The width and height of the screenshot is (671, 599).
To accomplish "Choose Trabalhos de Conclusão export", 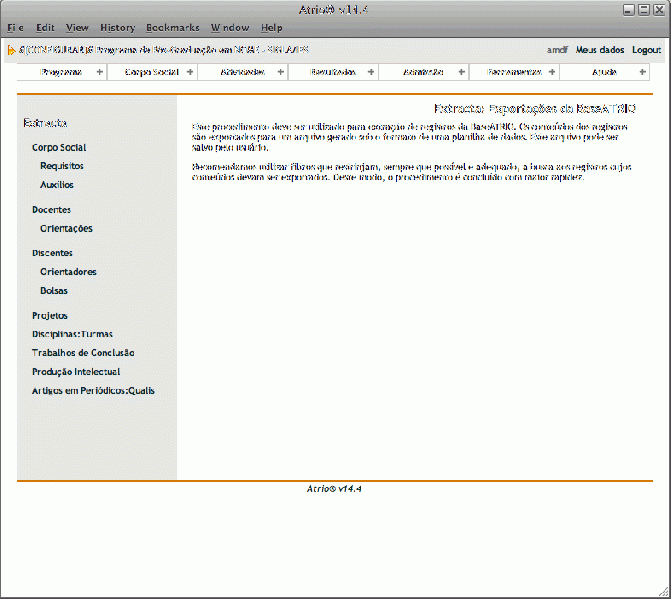I will pyautogui.click(x=83, y=352).
